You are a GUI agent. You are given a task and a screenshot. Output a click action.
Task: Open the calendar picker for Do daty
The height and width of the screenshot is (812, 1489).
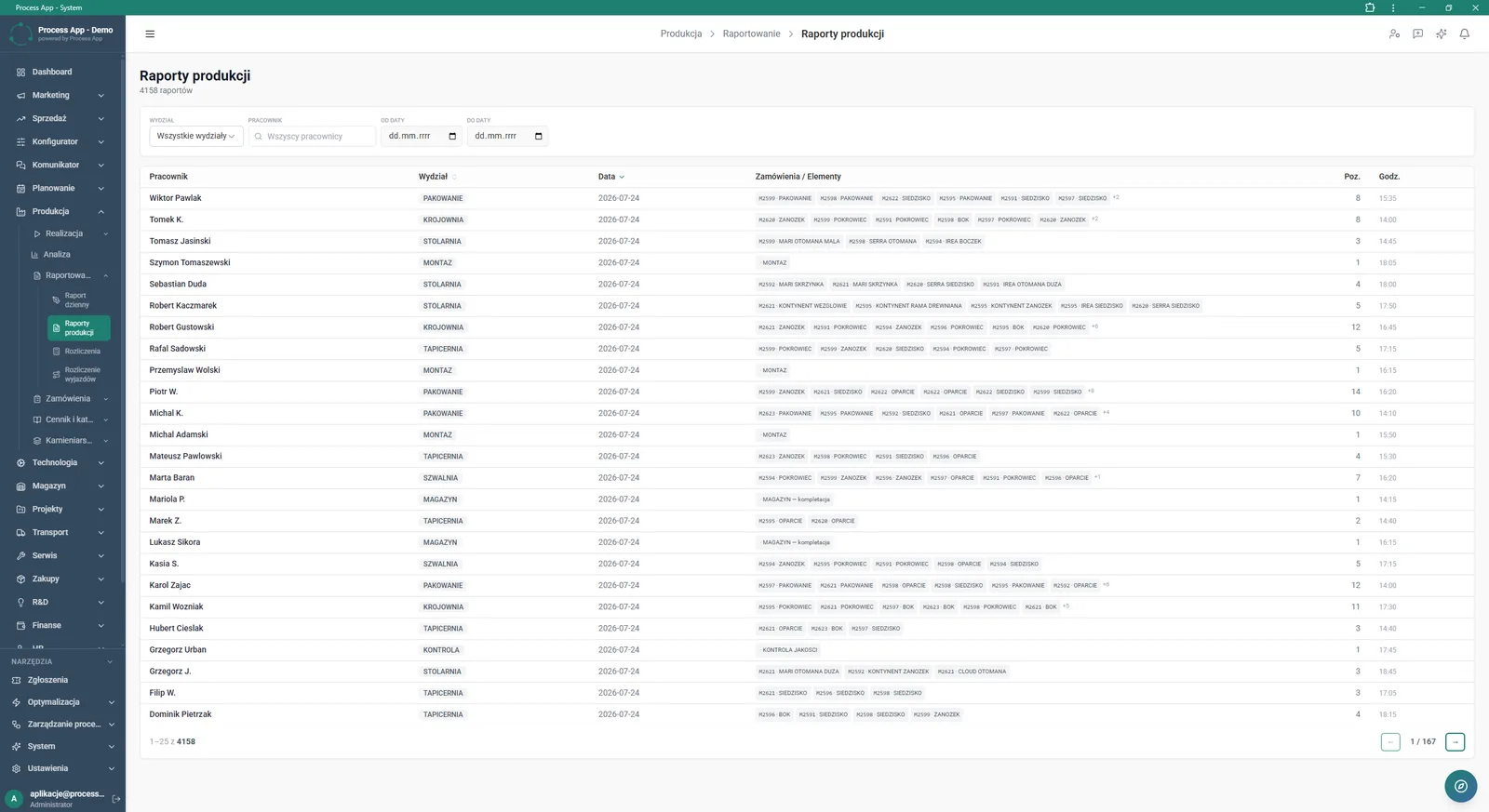click(538, 136)
